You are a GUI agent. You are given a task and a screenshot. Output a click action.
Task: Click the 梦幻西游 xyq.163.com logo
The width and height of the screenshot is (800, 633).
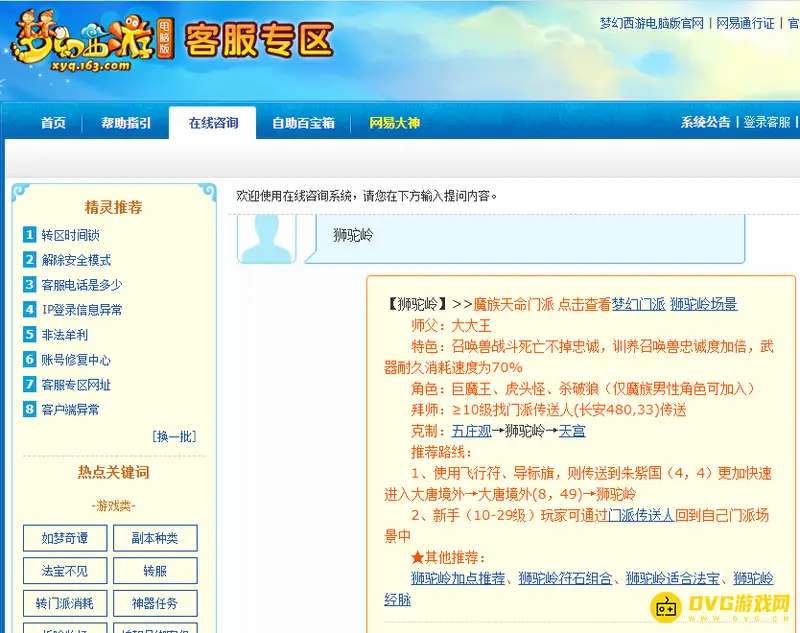point(93,42)
